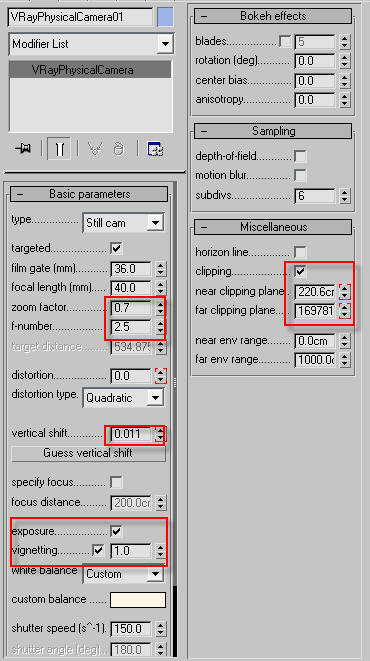Click the VRayPhysicalCamera01 name field
Image resolution: width=370 pixels, height=661 pixels.
point(81,17)
